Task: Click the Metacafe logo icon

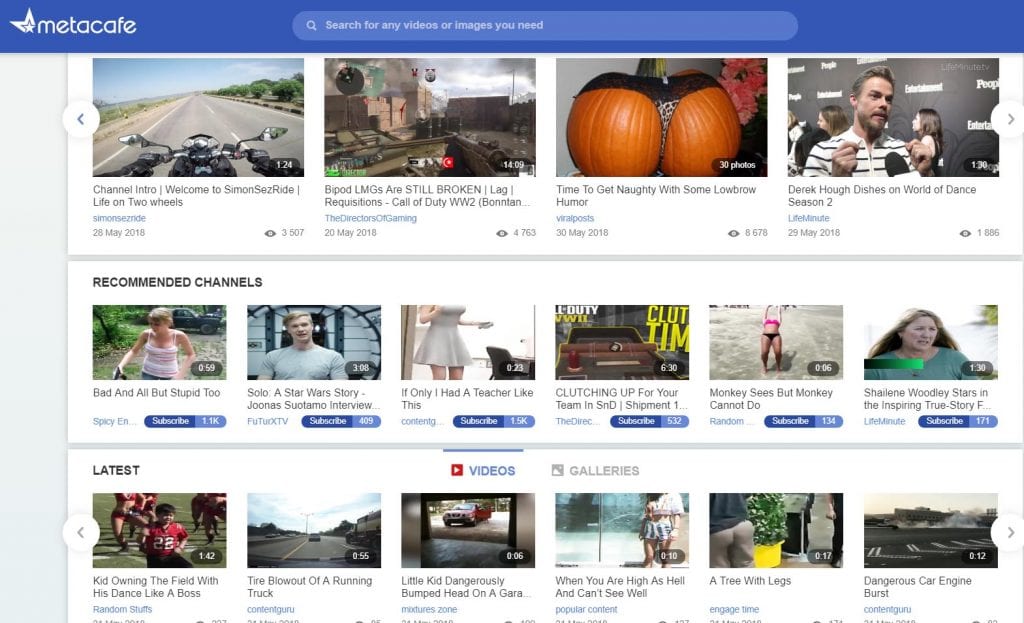Action: (x=24, y=21)
